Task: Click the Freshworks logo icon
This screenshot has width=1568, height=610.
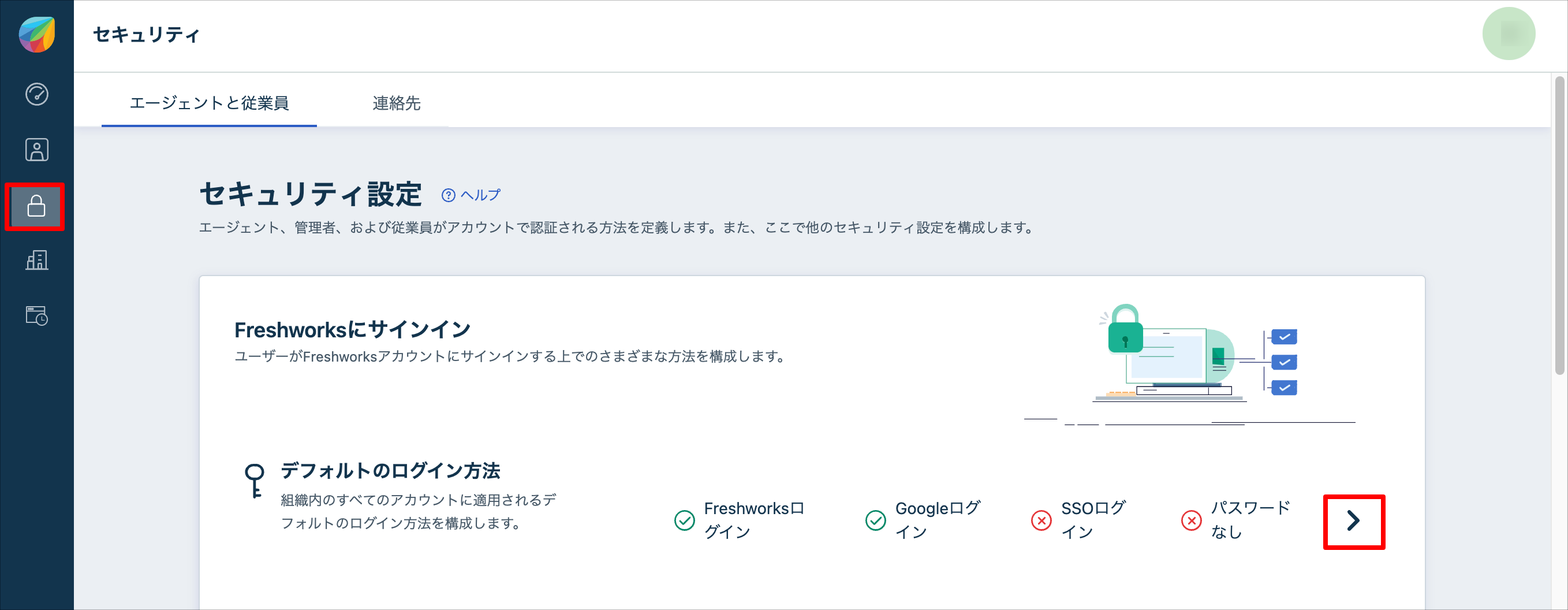Action: [x=36, y=35]
